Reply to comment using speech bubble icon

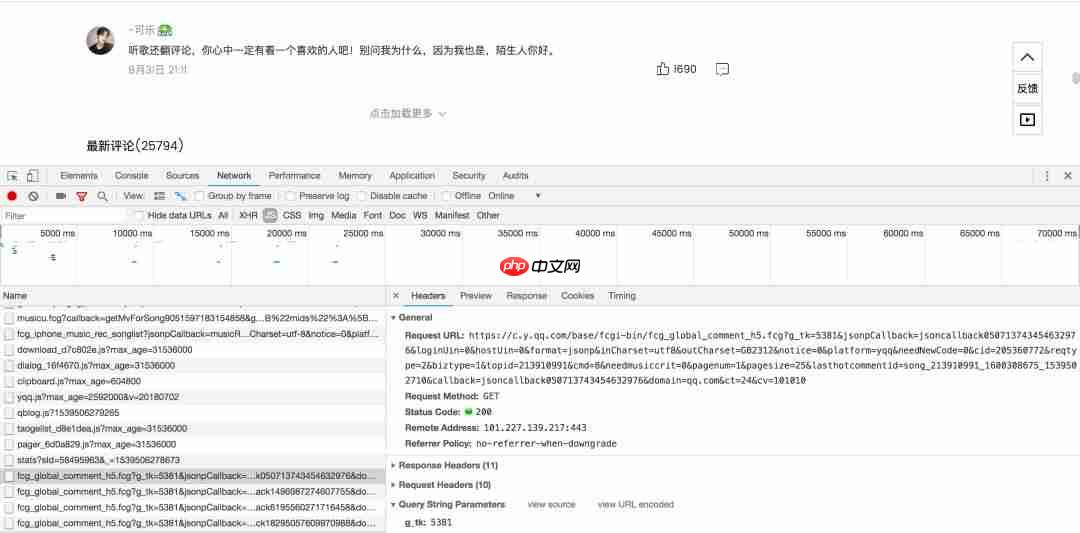[x=722, y=69]
